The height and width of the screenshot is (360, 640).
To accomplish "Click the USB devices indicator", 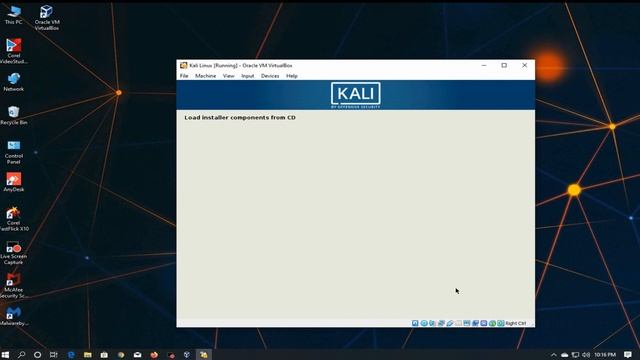I will click(450, 323).
